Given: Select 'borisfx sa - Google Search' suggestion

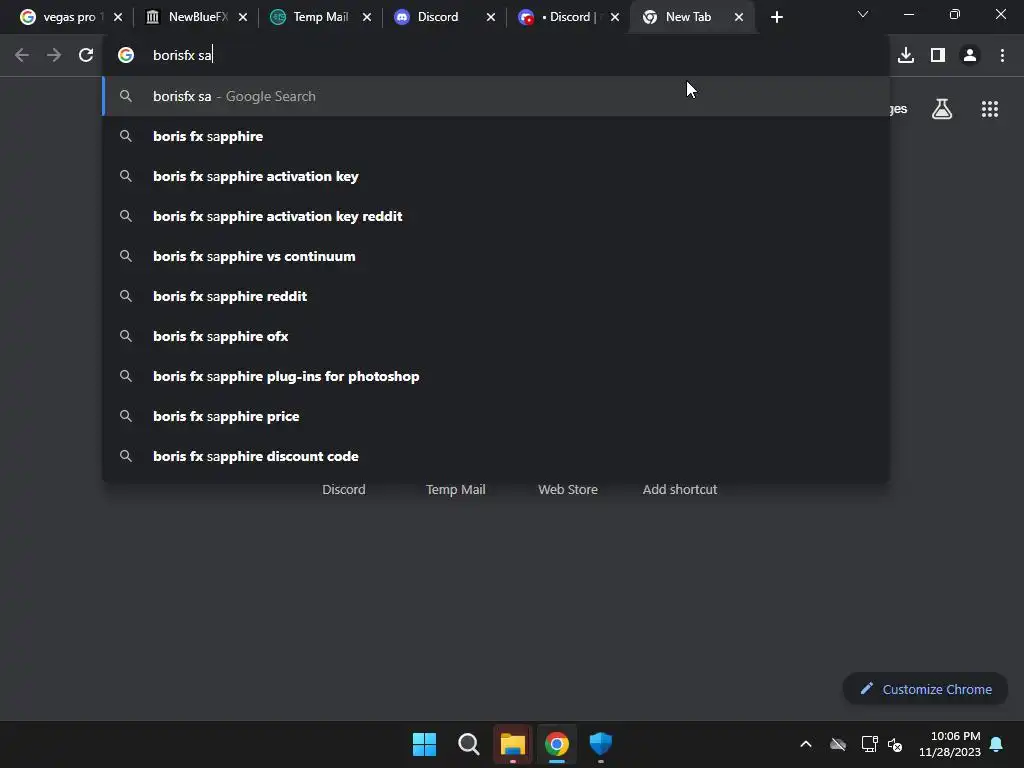Looking at the screenshot, I should pyautogui.click(x=496, y=96).
